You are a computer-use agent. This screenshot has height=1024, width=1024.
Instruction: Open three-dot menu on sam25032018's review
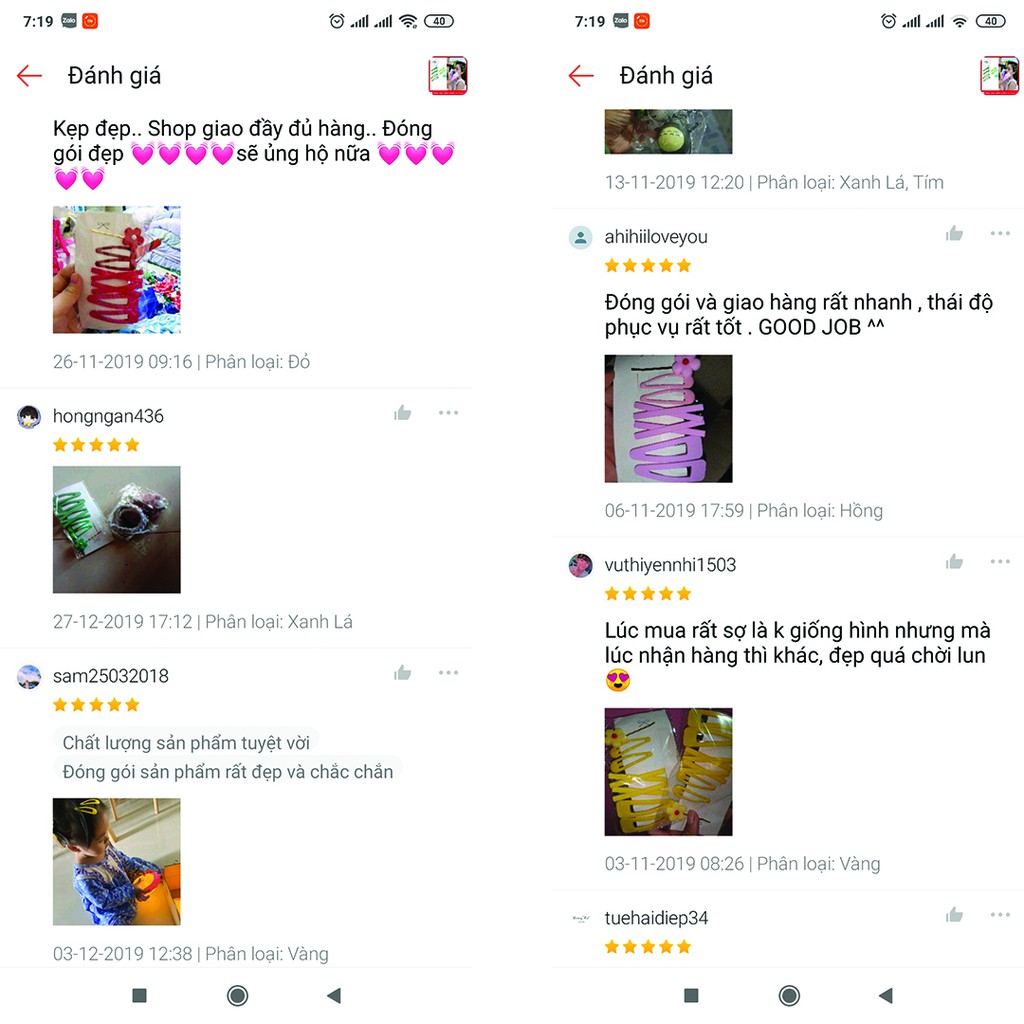[x=449, y=673]
